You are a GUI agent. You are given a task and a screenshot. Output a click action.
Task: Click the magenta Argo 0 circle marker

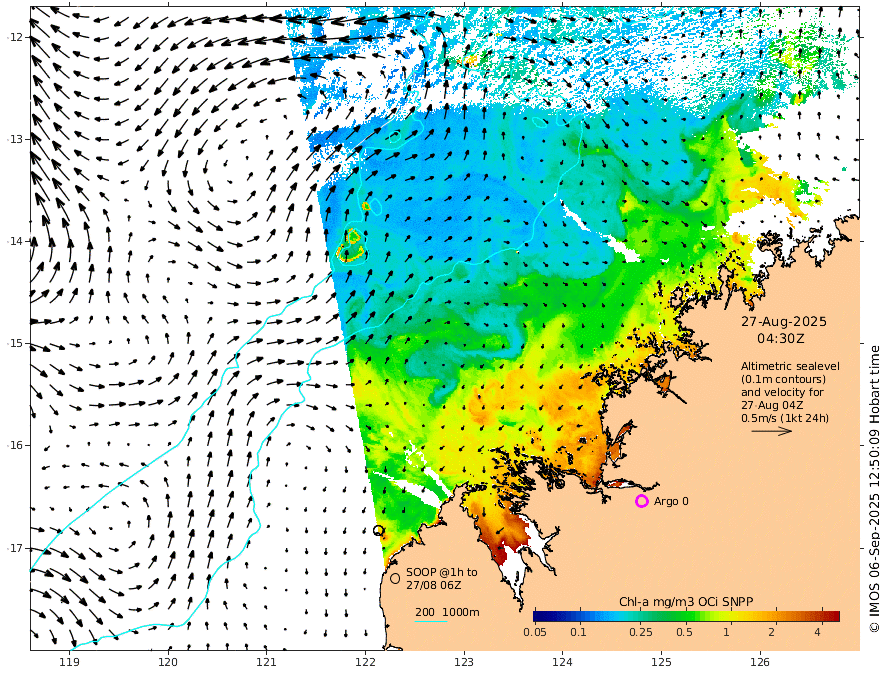point(641,501)
